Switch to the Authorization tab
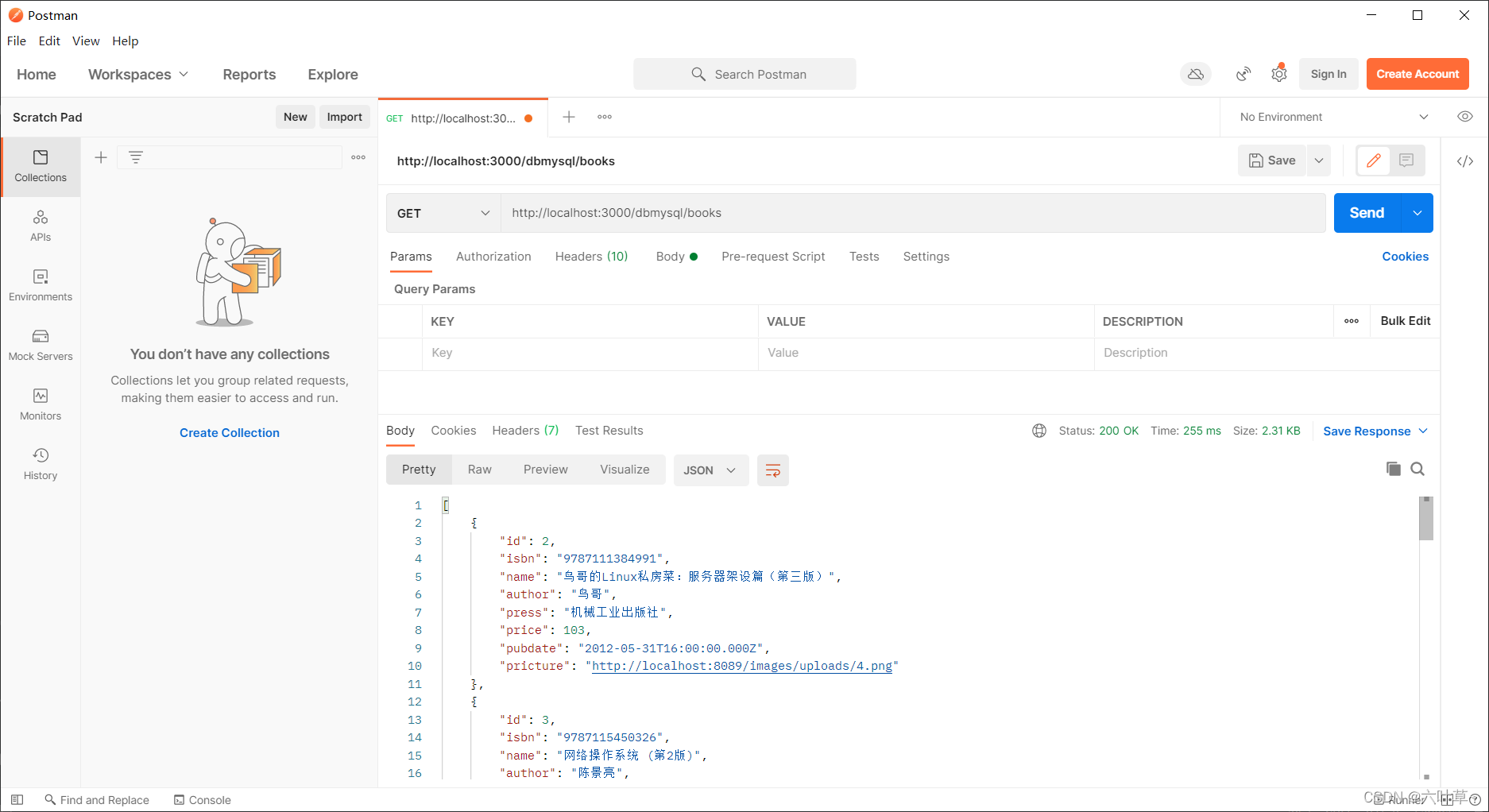 (493, 257)
